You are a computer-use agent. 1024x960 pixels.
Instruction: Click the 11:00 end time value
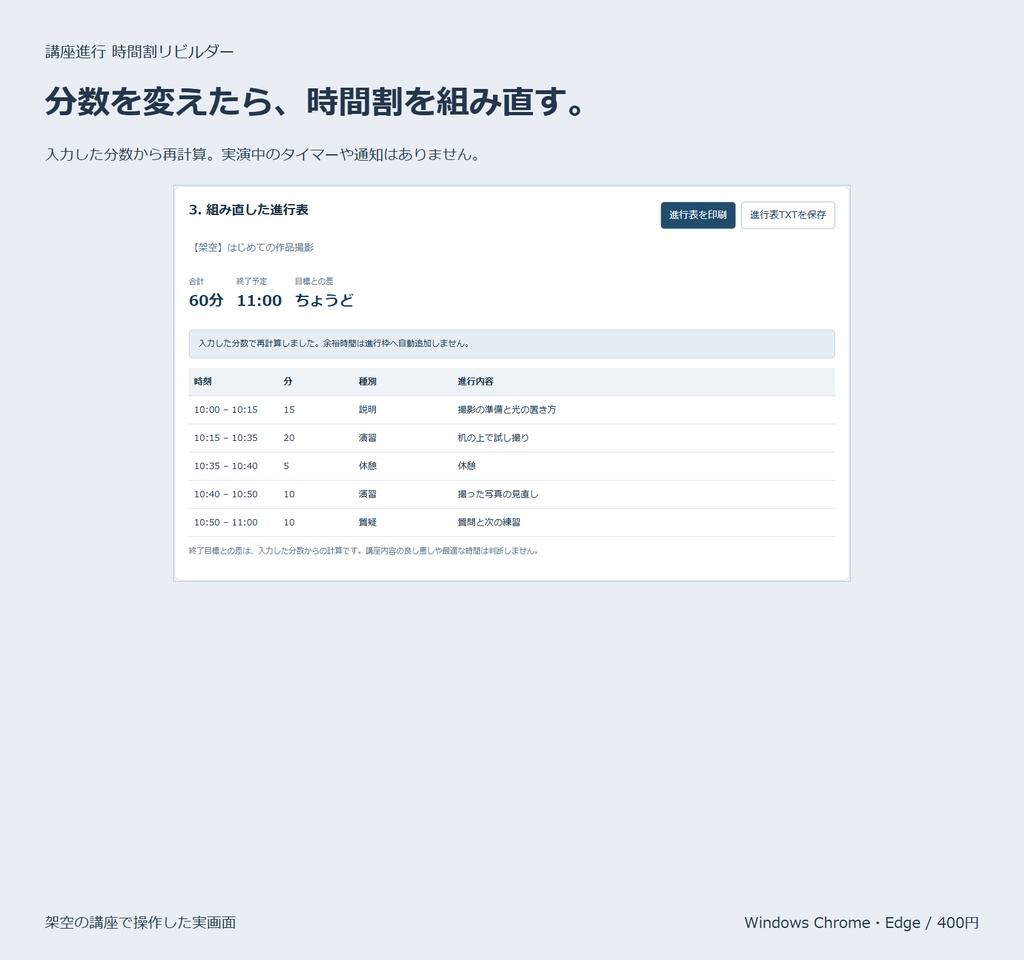point(259,300)
